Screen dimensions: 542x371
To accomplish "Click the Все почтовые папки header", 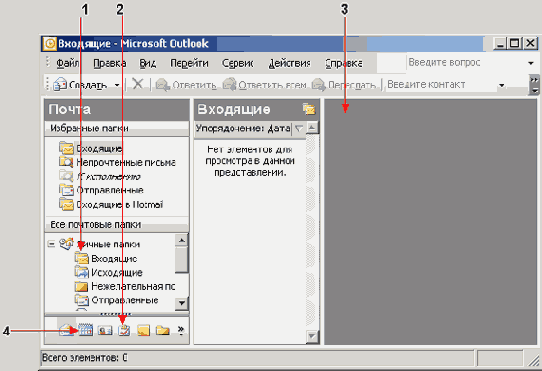I will click(x=117, y=225).
